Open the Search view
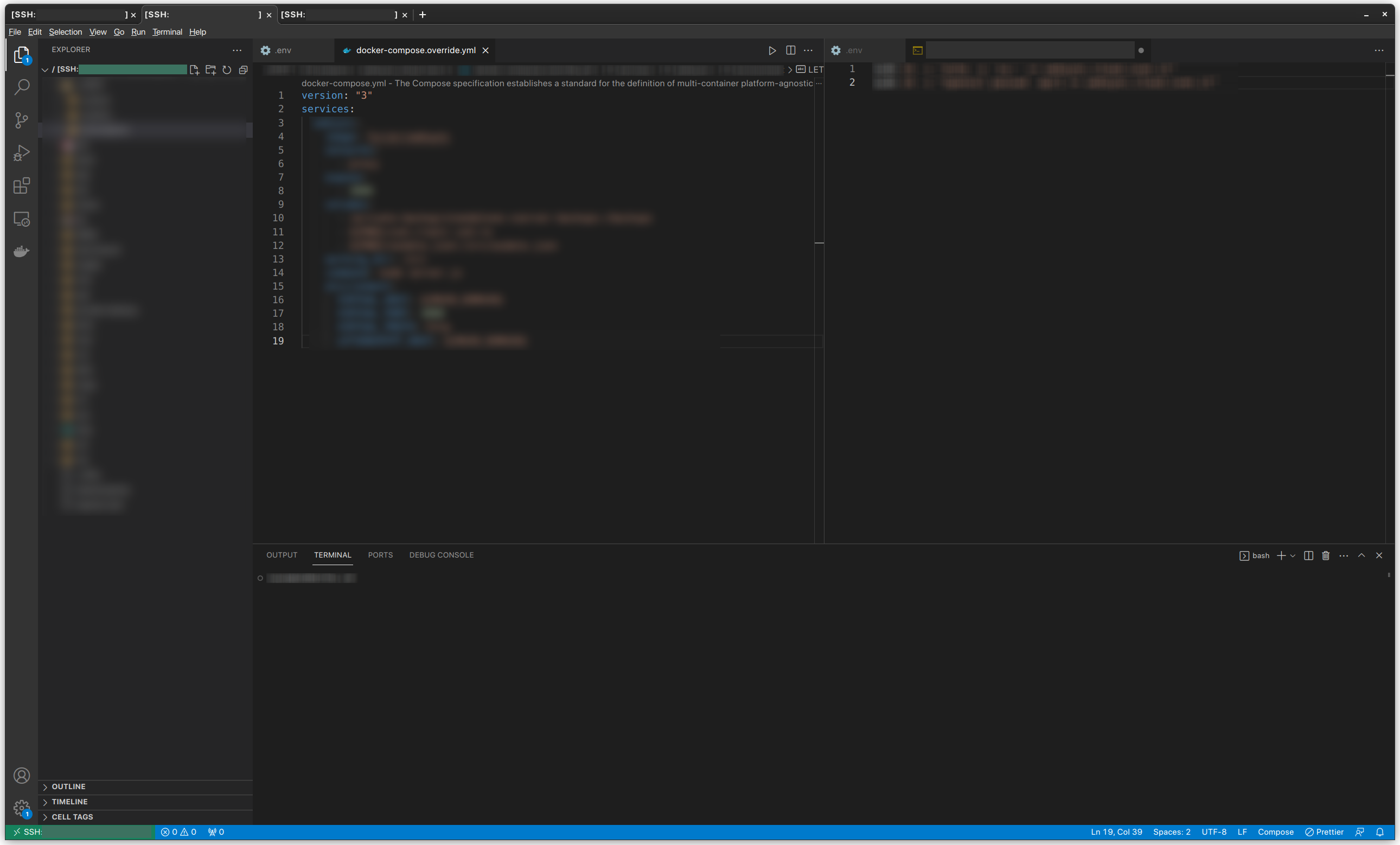This screenshot has width=1400, height=845. pos(22,87)
